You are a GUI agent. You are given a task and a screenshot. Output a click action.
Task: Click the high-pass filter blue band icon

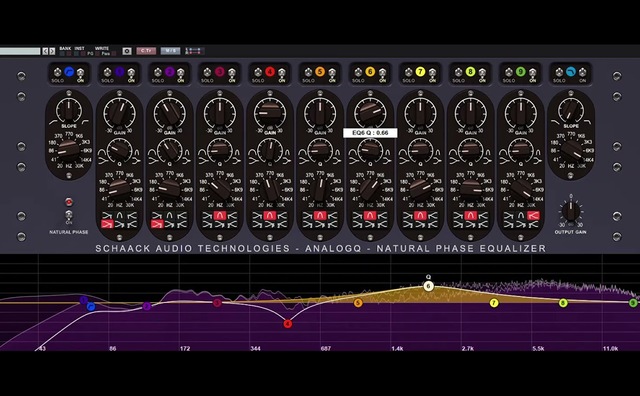(x=69, y=72)
